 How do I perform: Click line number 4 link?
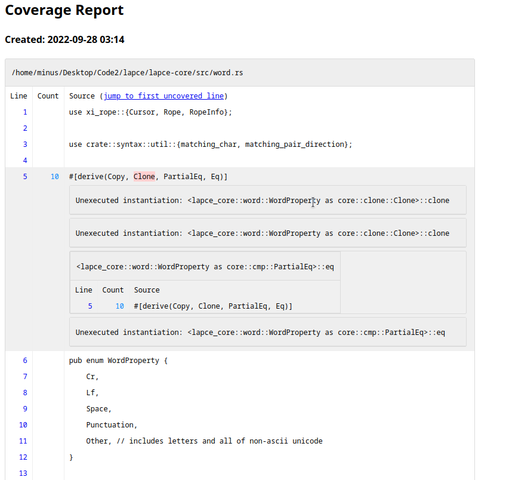tap(25, 160)
